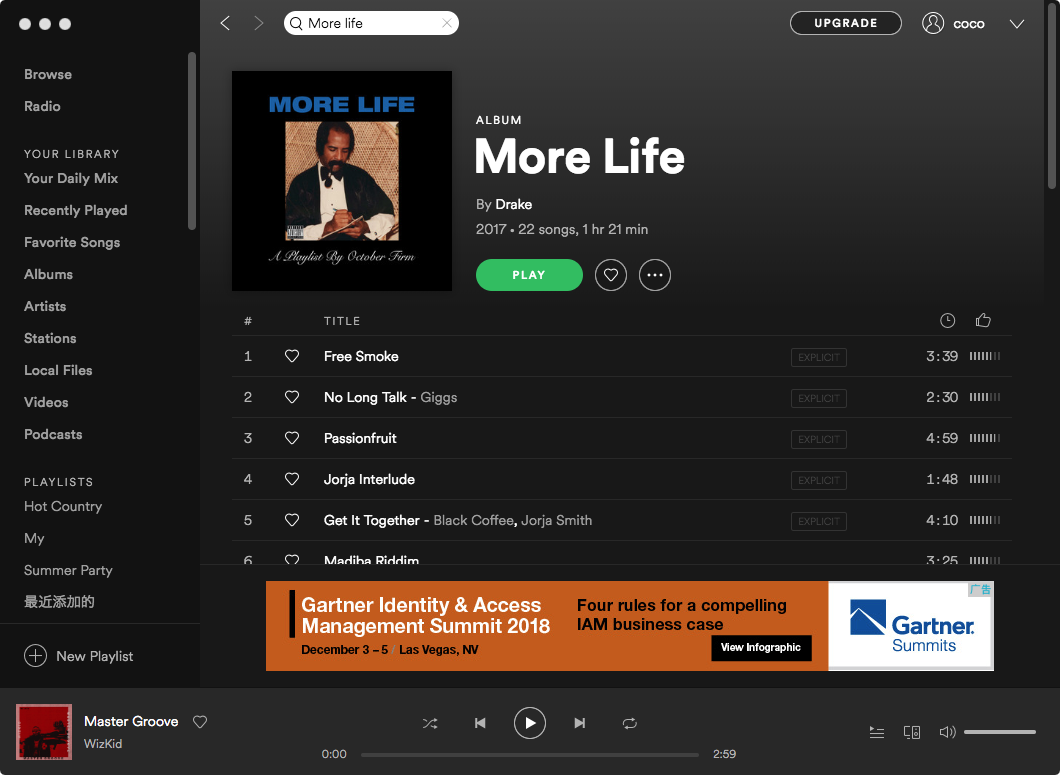
Task: Click the main content scrollbar
Action: click(1051, 95)
